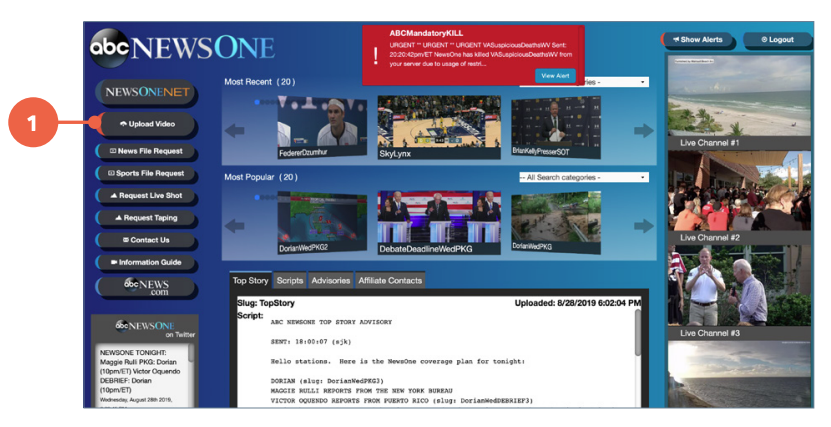Screen dimensions: 831x427
Task: Open the FedererDzumhur video thumbnail
Action: coord(322,127)
